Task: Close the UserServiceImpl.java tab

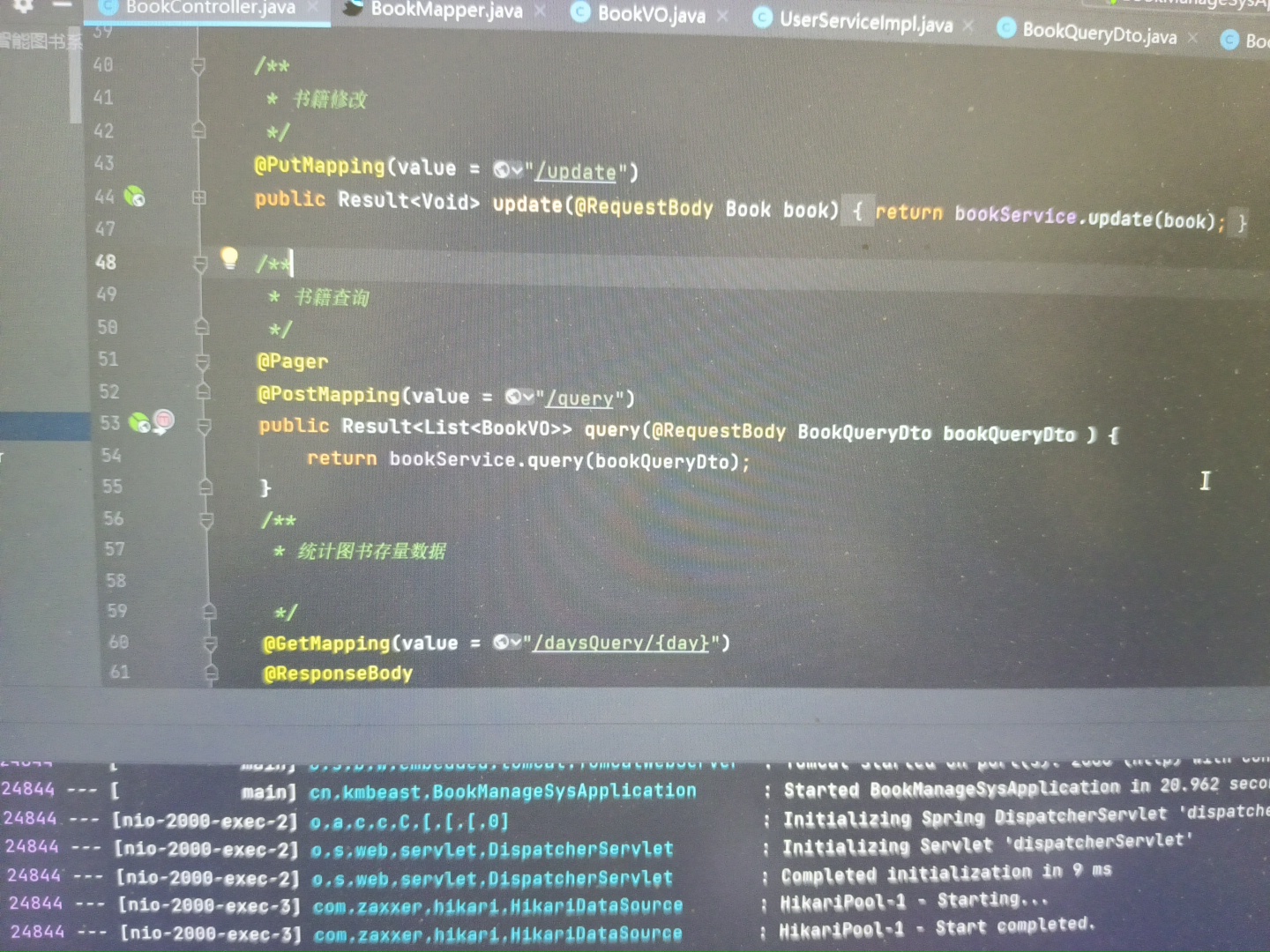Action: click(x=968, y=26)
